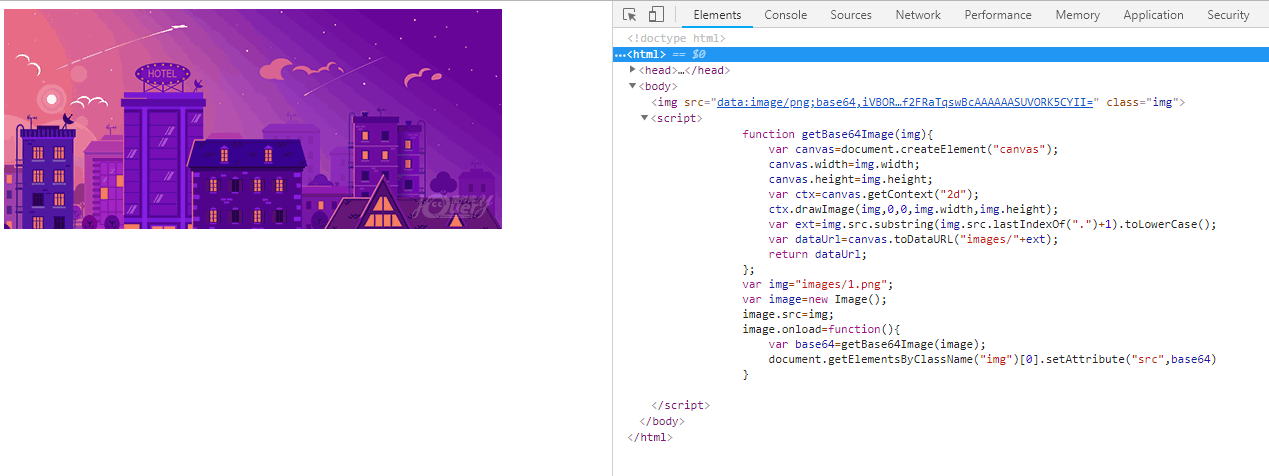
Task: Click the var dataUrl toDataURL line
Action: click(x=912, y=239)
